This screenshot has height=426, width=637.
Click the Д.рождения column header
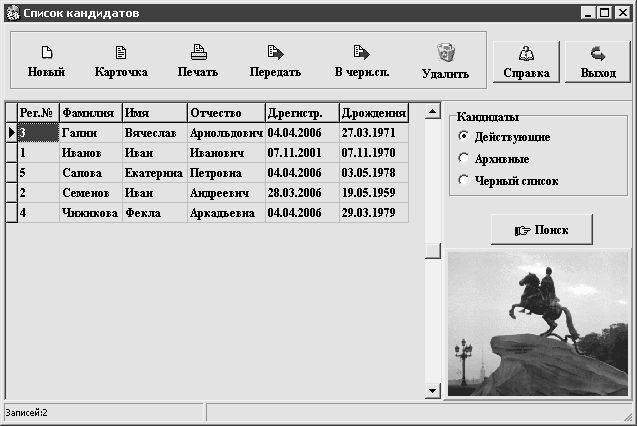tap(374, 112)
